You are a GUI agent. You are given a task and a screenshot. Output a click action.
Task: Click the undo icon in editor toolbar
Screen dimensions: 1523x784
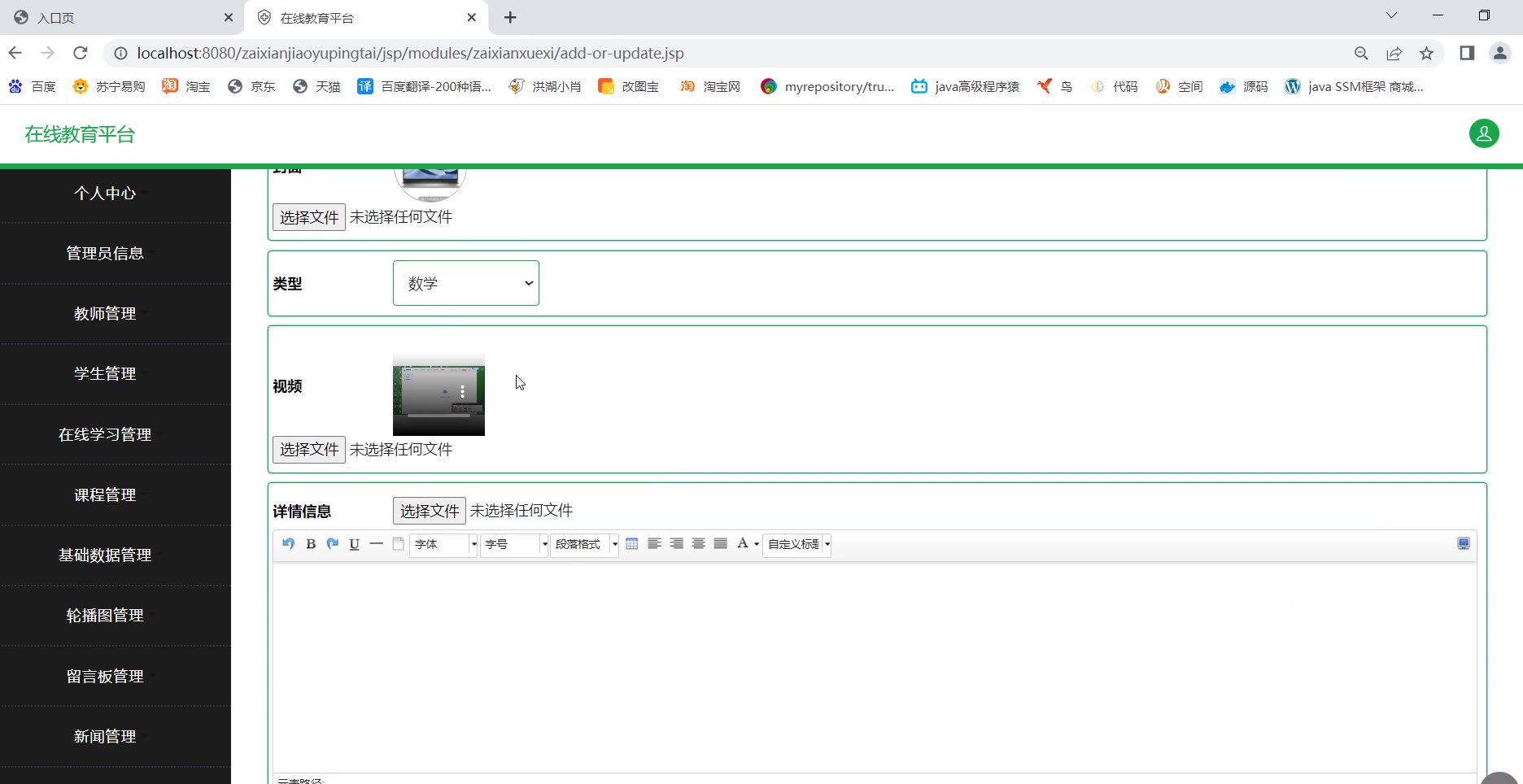point(288,544)
